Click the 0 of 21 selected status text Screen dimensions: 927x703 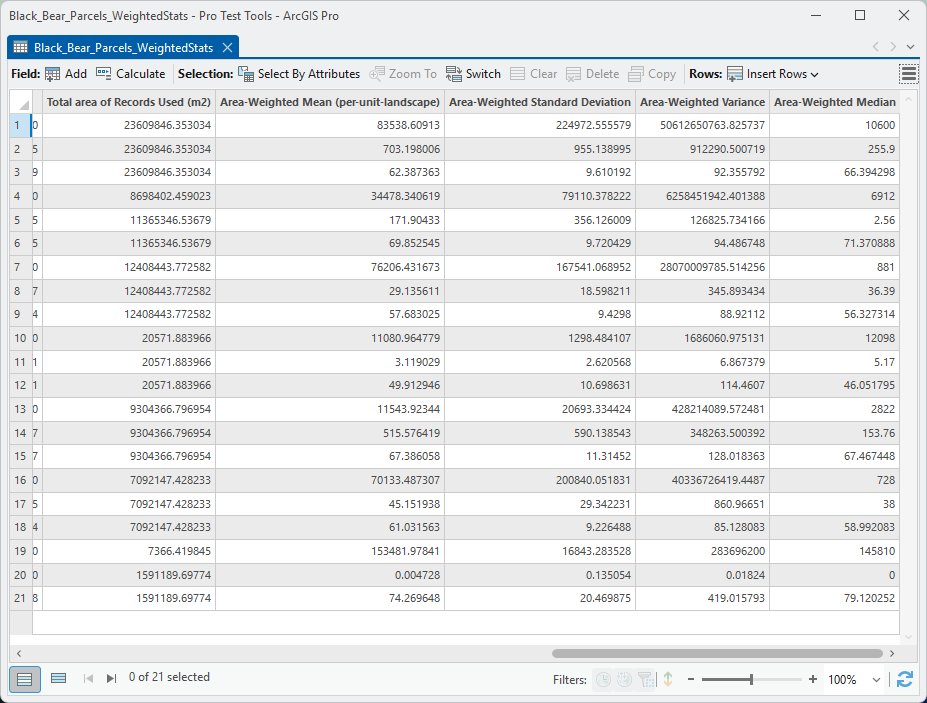point(169,677)
